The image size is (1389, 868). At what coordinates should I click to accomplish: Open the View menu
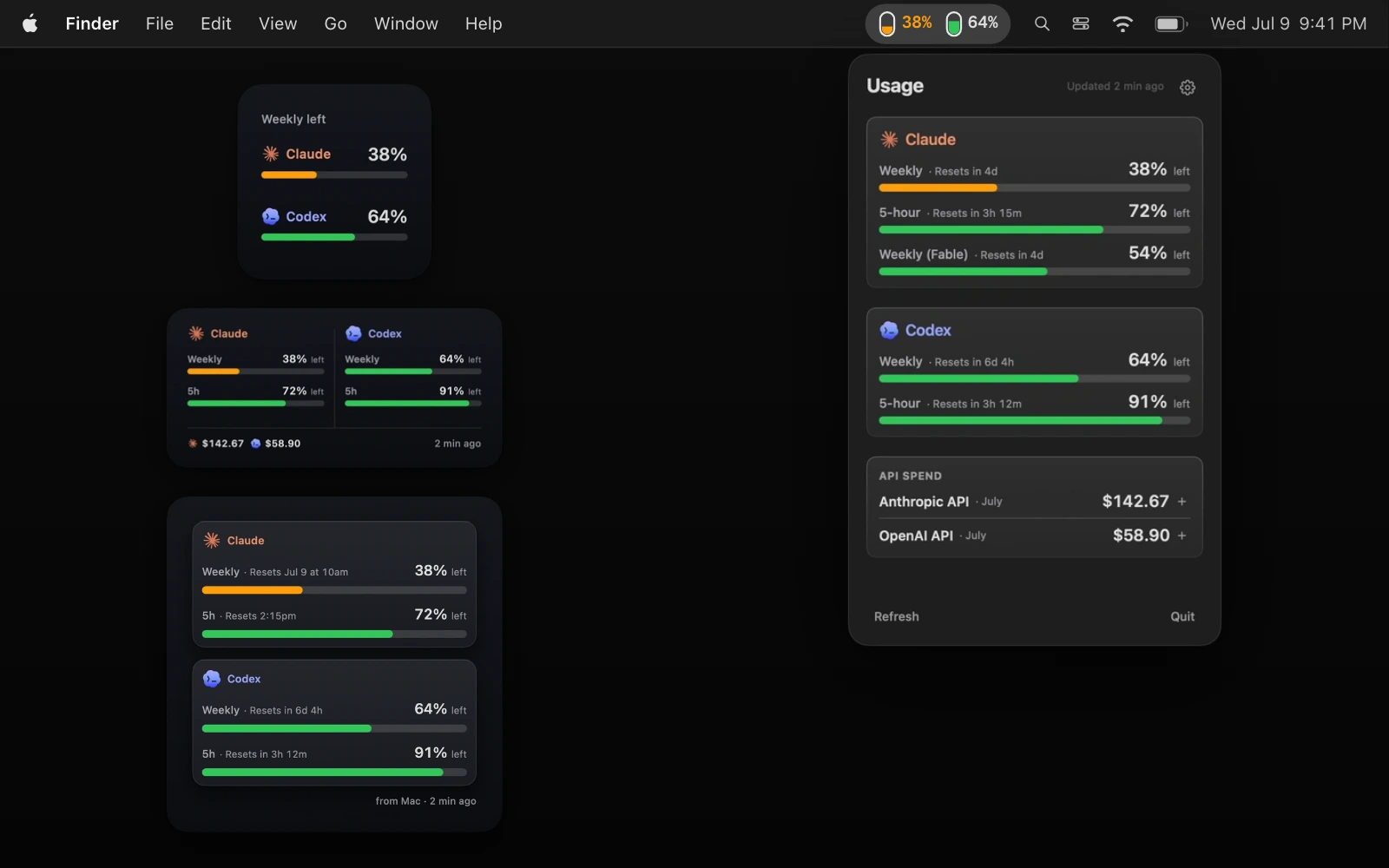[x=278, y=23]
